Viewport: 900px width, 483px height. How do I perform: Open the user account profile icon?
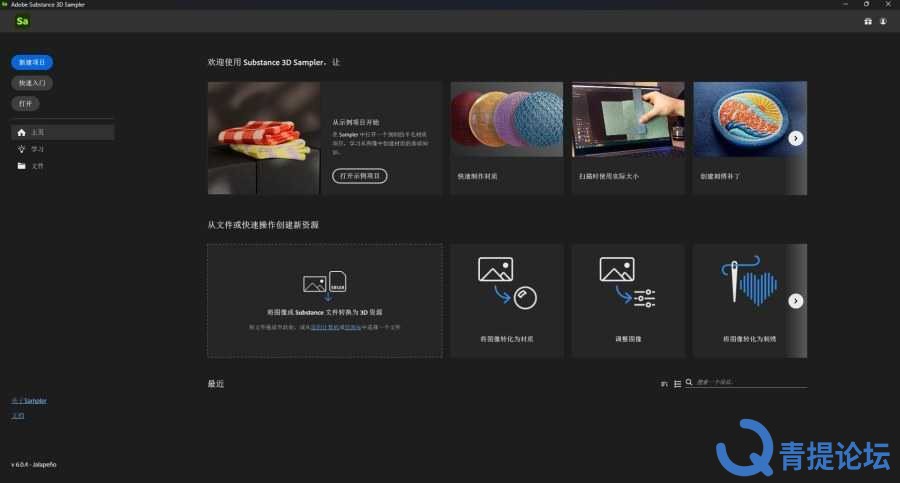point(883,21)
